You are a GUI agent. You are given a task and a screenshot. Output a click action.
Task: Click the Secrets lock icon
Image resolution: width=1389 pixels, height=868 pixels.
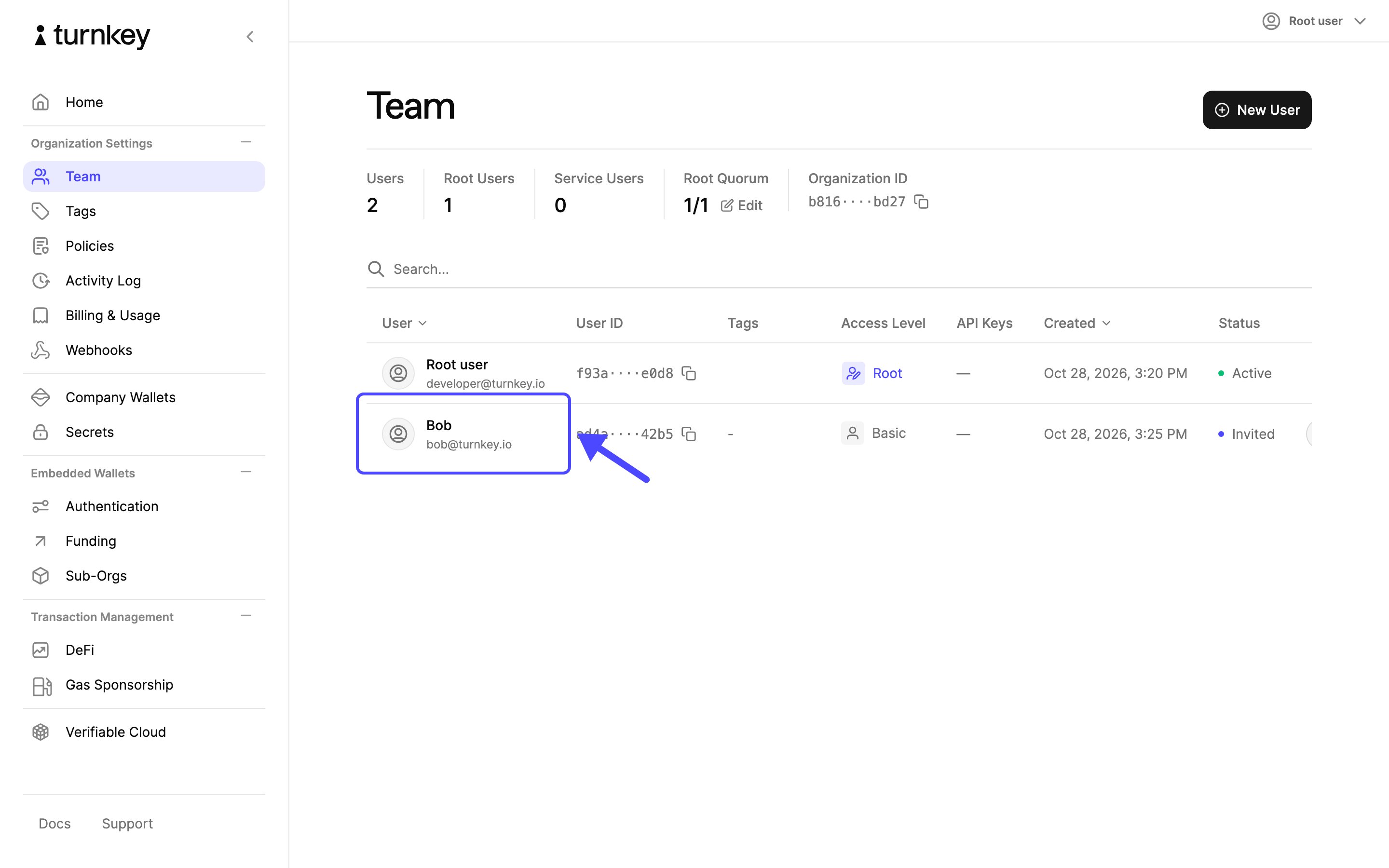[x=40, y=432]
